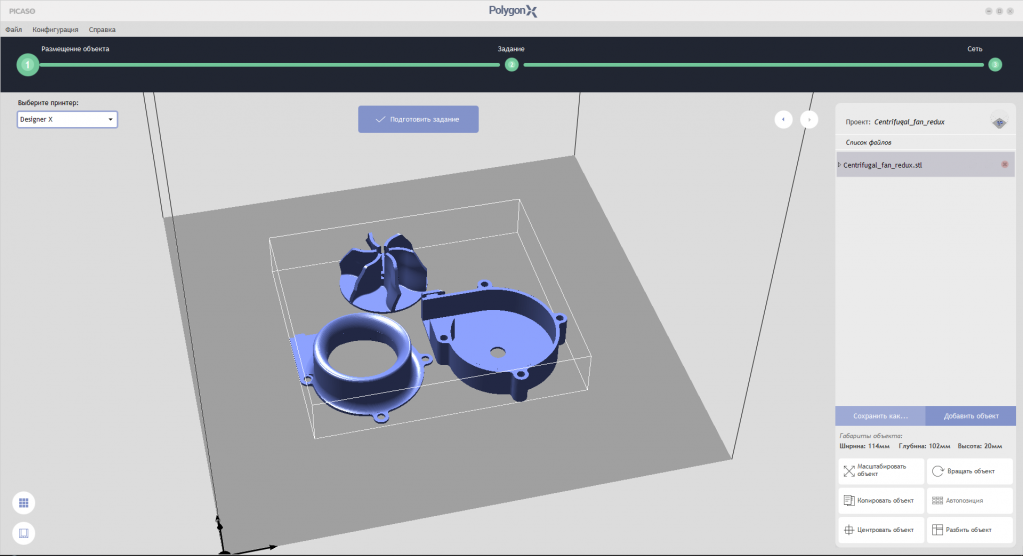Viewport: 1023px width, 556px height.
Task: Click the Autoposition (Автопозиция) icon
Action: 937,500
